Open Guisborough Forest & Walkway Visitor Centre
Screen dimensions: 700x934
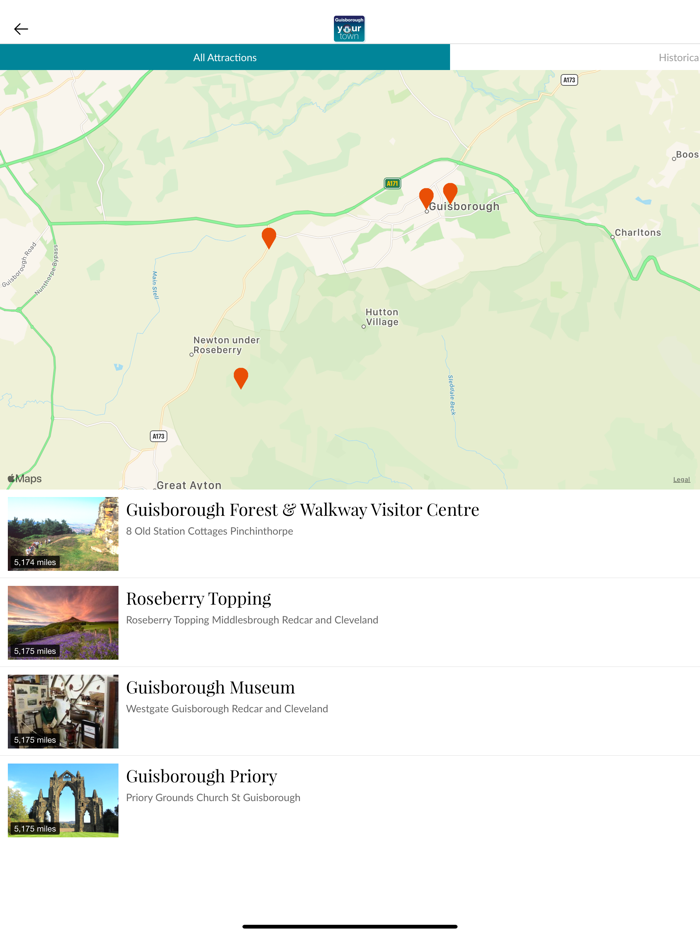[x=350, y=534]
